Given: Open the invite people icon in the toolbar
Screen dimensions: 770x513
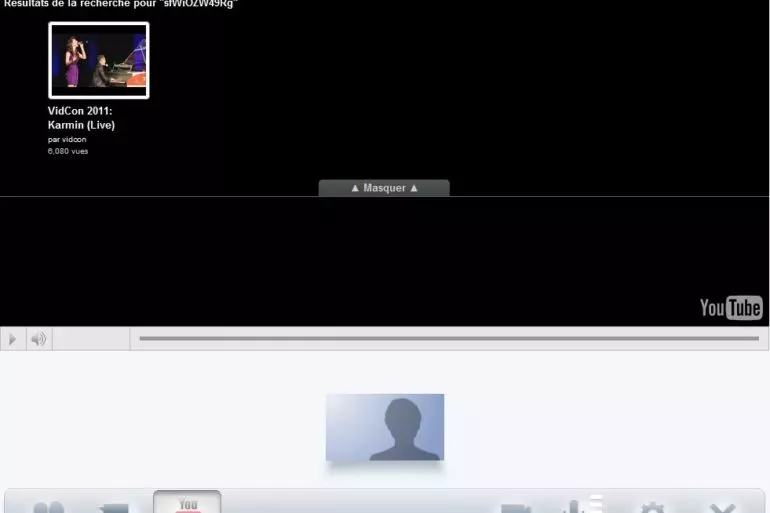Looking at the screenshot, I should [49, 507].
